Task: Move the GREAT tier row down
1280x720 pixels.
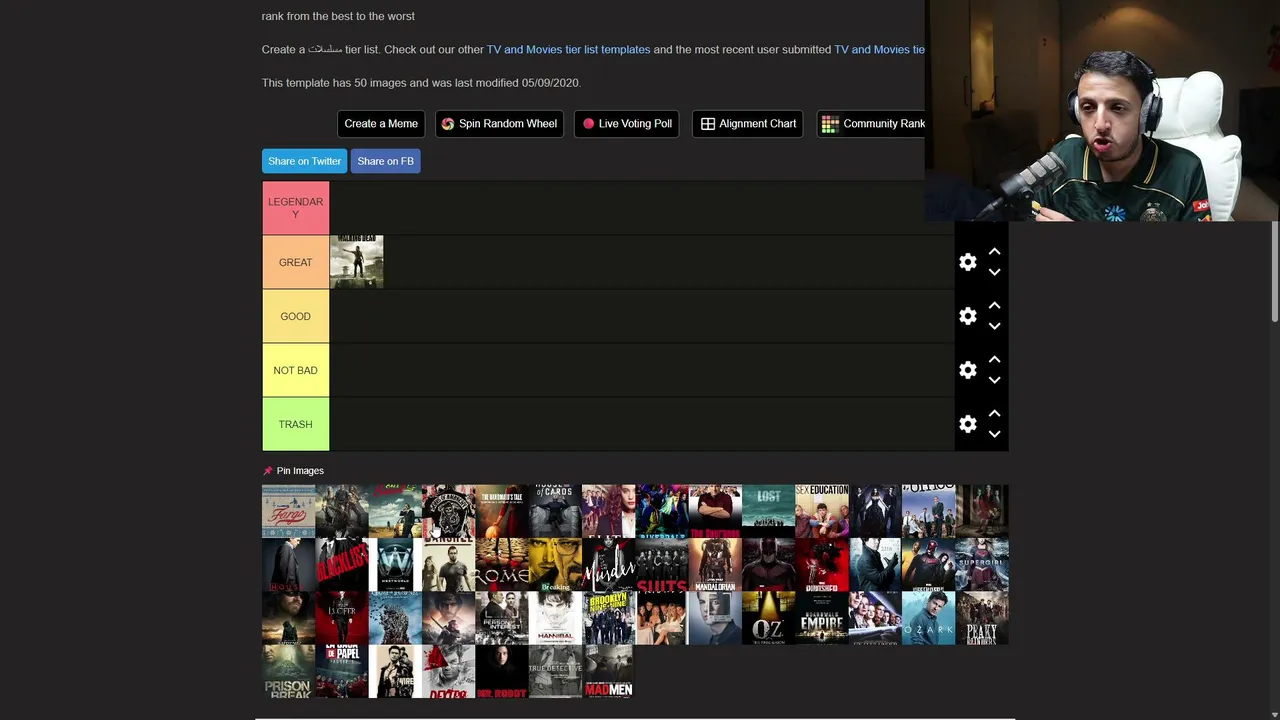Action: pos(994,272)
